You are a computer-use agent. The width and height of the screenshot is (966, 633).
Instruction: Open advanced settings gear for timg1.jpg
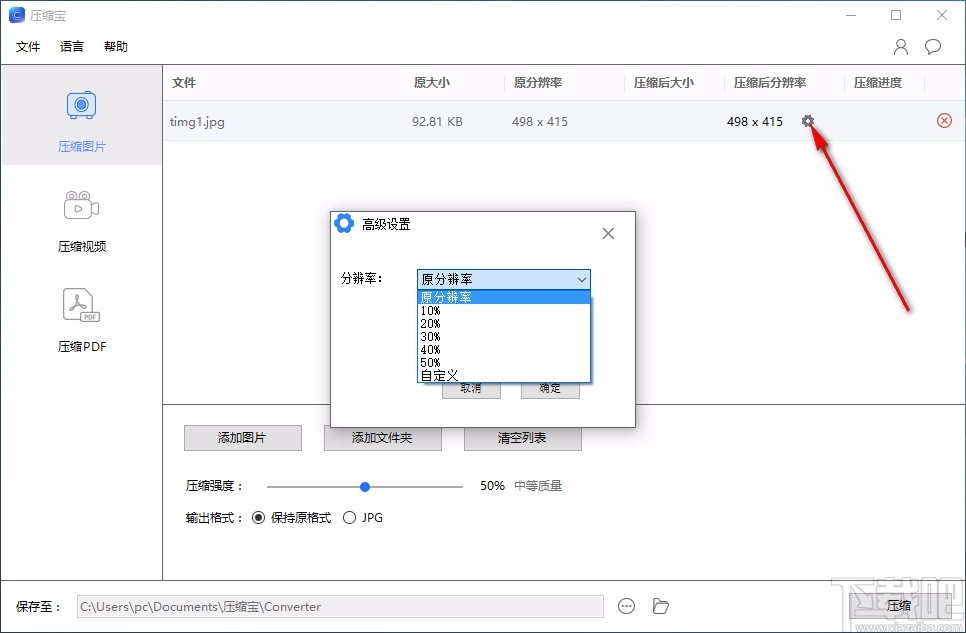tap(808, 120)
